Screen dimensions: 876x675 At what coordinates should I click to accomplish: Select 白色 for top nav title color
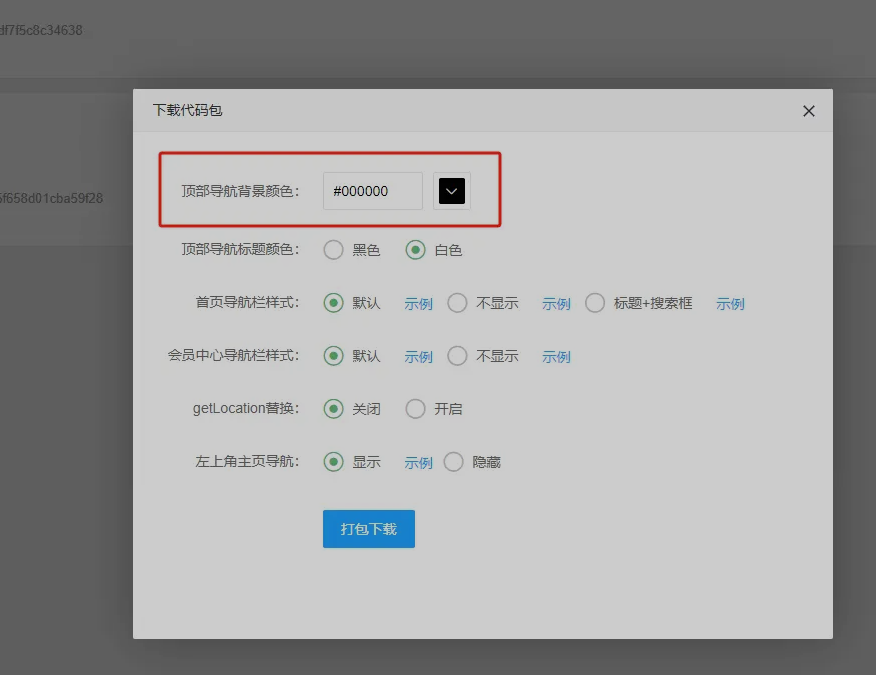pos(416,250)
